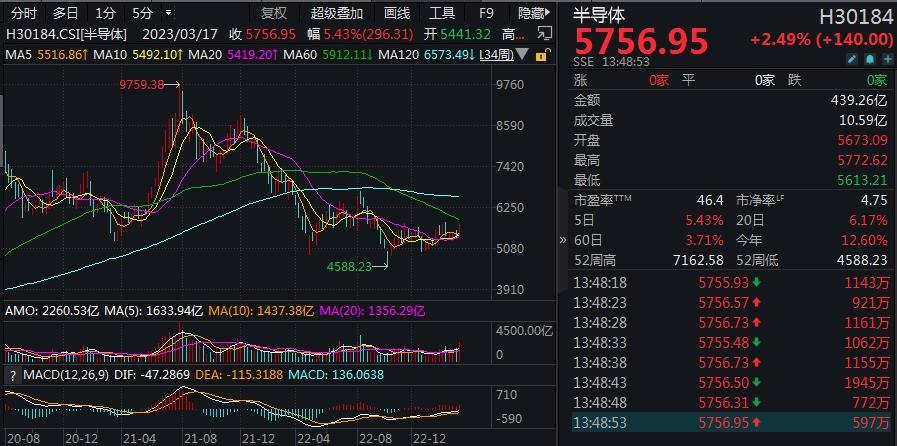
Task: Click the 最低 5613.21 low price row
Action: click(x=731, y=180)
